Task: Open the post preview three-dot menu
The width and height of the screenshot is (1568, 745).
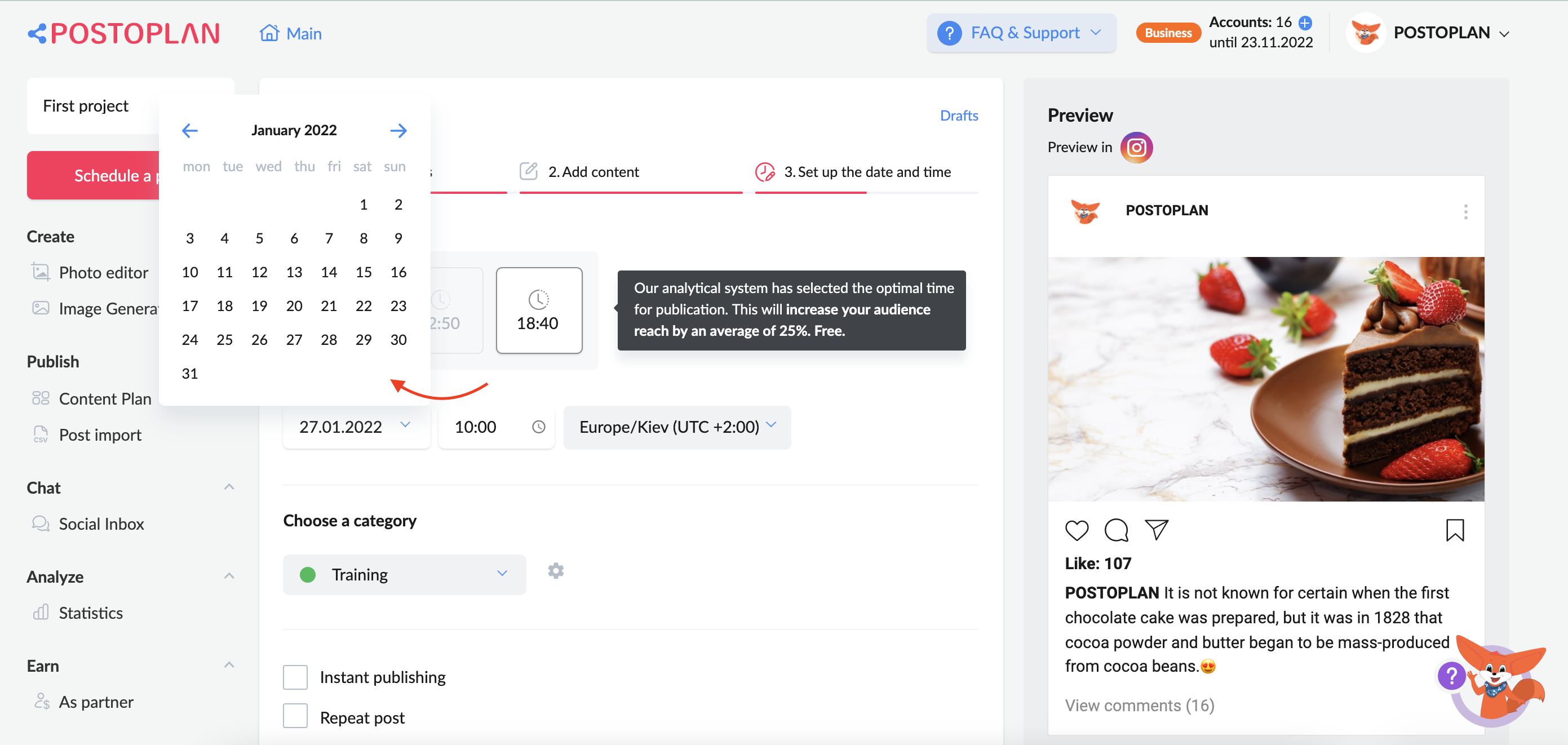Action: (1466, 212)
